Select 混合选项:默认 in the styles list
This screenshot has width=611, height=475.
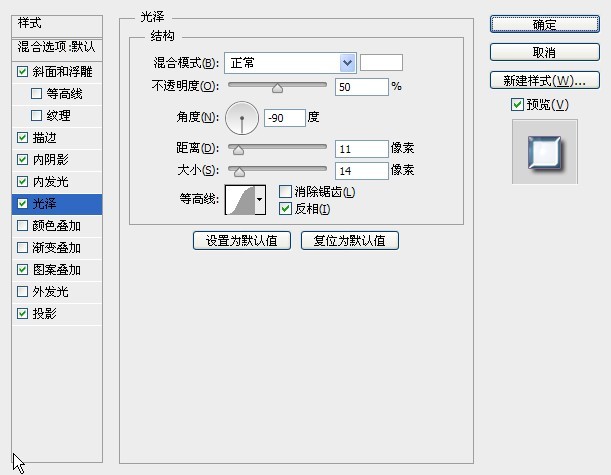[x=56, y=47]
